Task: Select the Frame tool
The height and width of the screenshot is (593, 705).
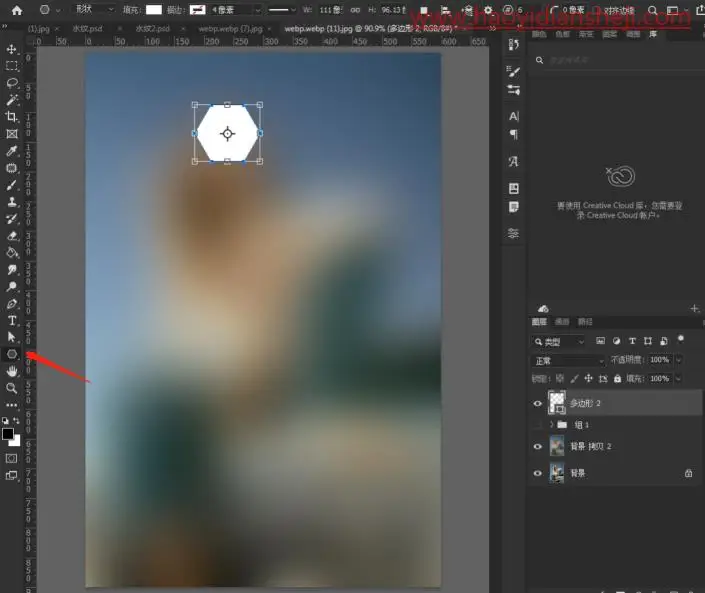Action: pos(12,134)
